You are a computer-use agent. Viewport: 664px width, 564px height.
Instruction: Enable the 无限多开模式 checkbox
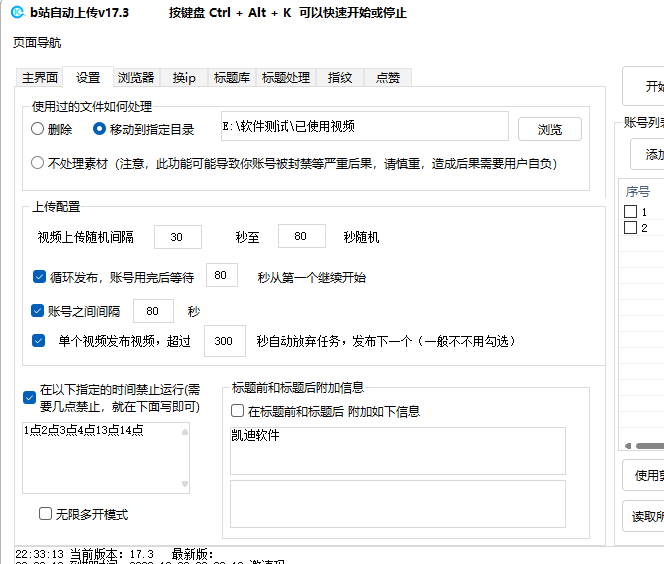click(45, 514)
